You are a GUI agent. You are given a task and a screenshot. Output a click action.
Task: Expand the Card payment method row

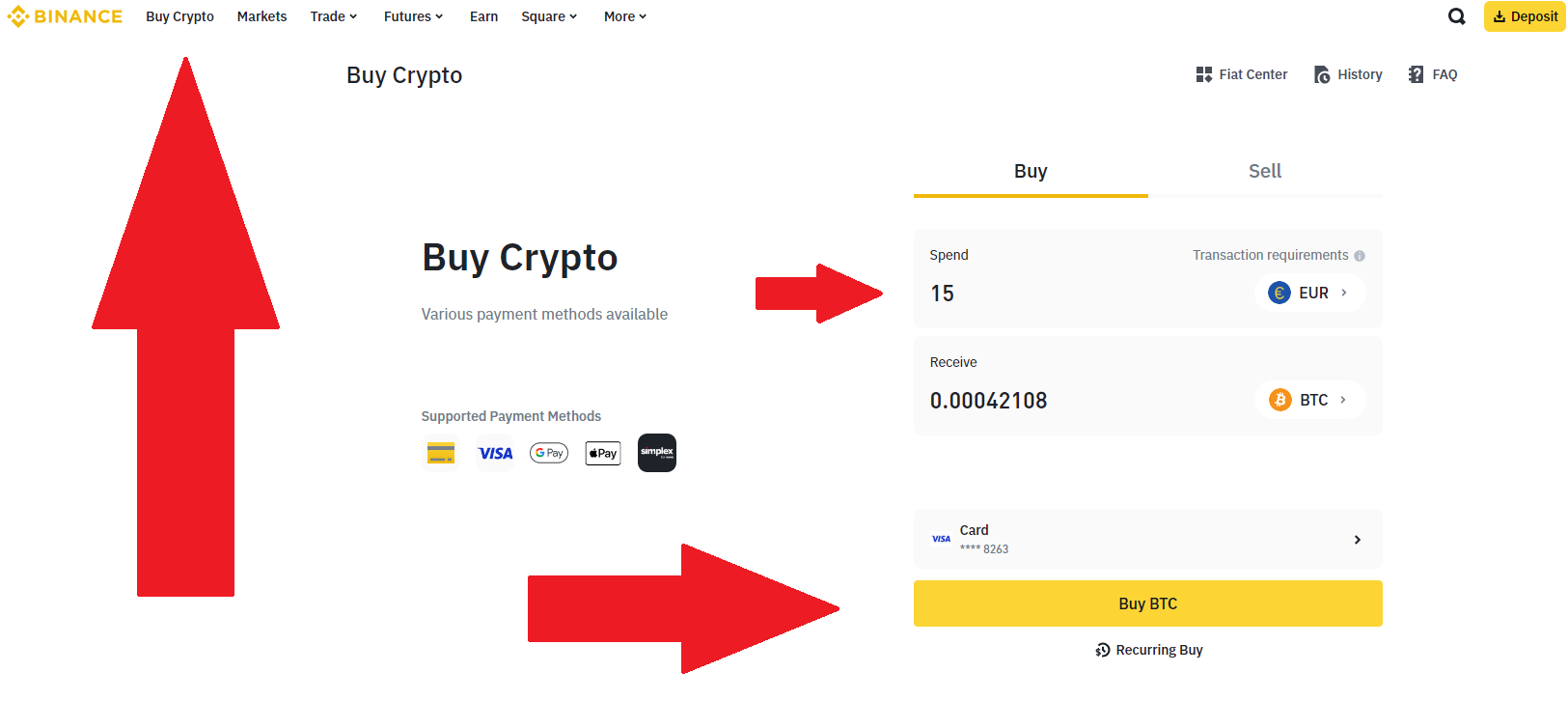tap(1148, 539)
